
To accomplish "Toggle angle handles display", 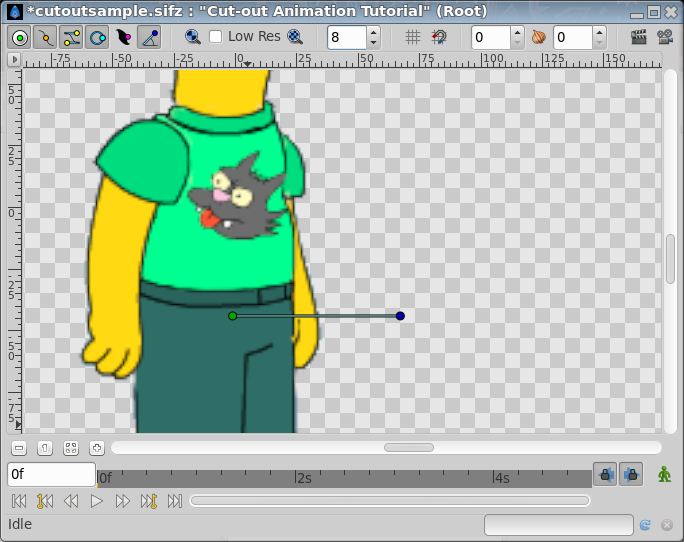I will [149, 38].
